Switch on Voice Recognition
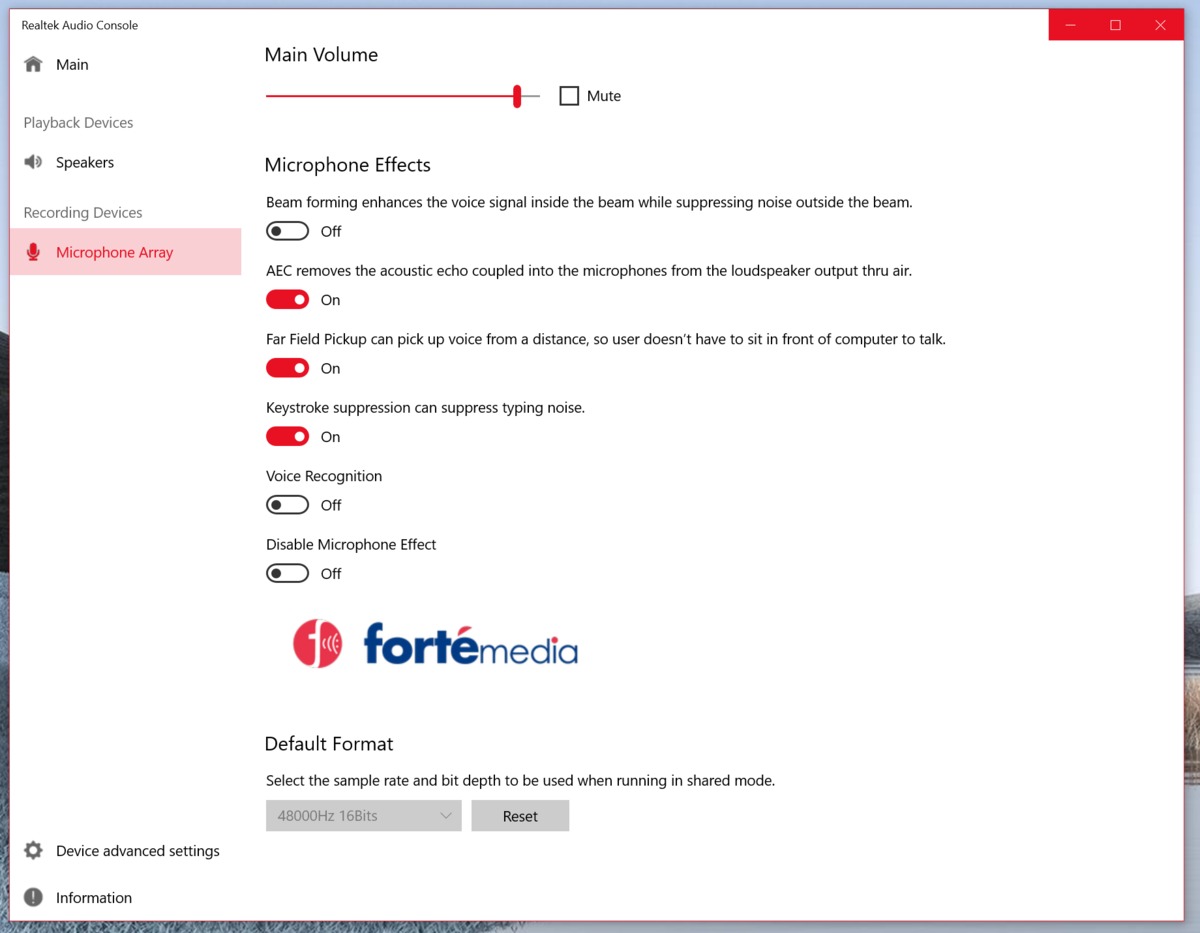Screen dimensions: 1200x933 (287, 506)
